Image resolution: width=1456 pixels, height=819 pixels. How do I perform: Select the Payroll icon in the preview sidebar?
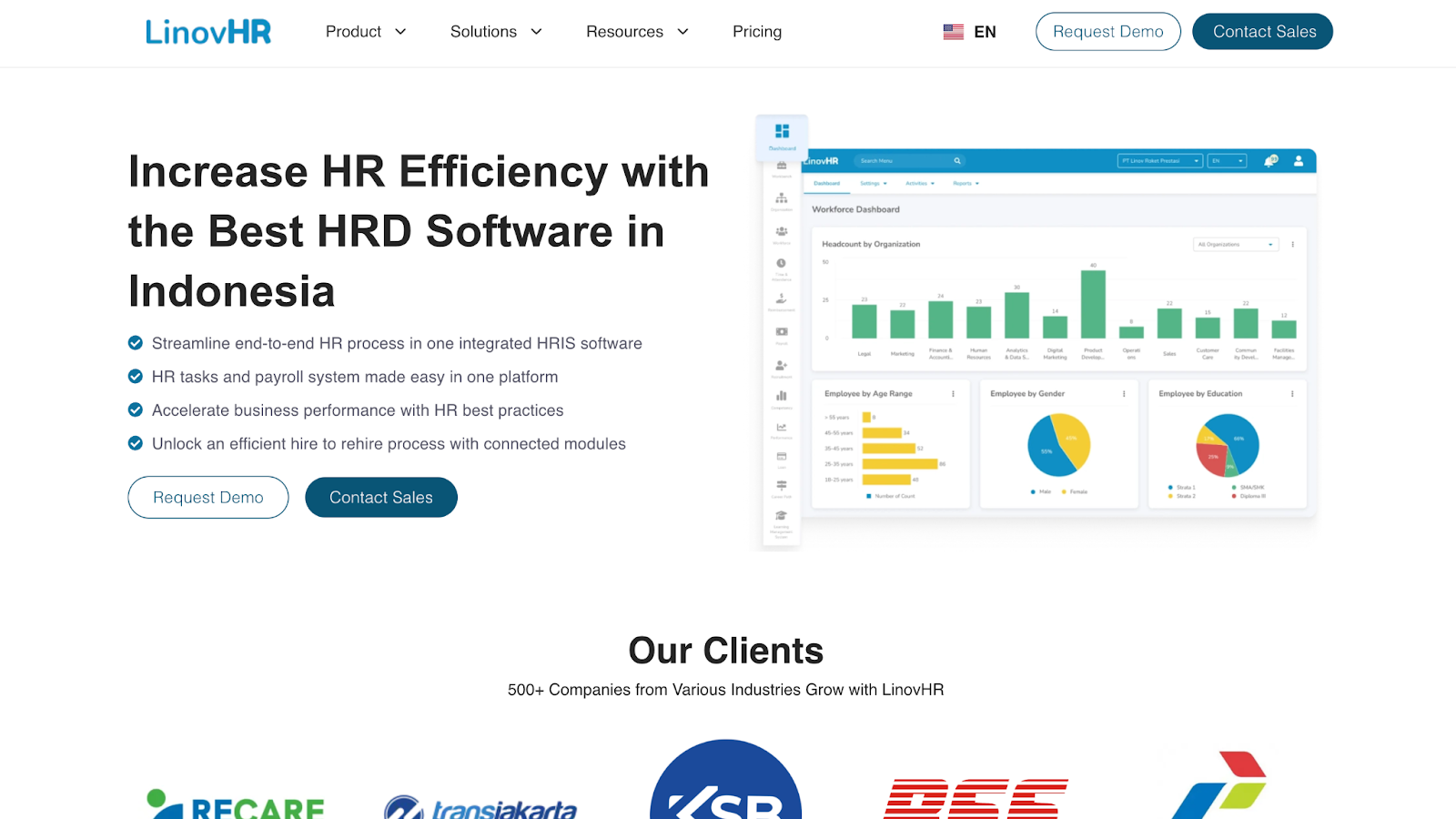click(782, 331)
